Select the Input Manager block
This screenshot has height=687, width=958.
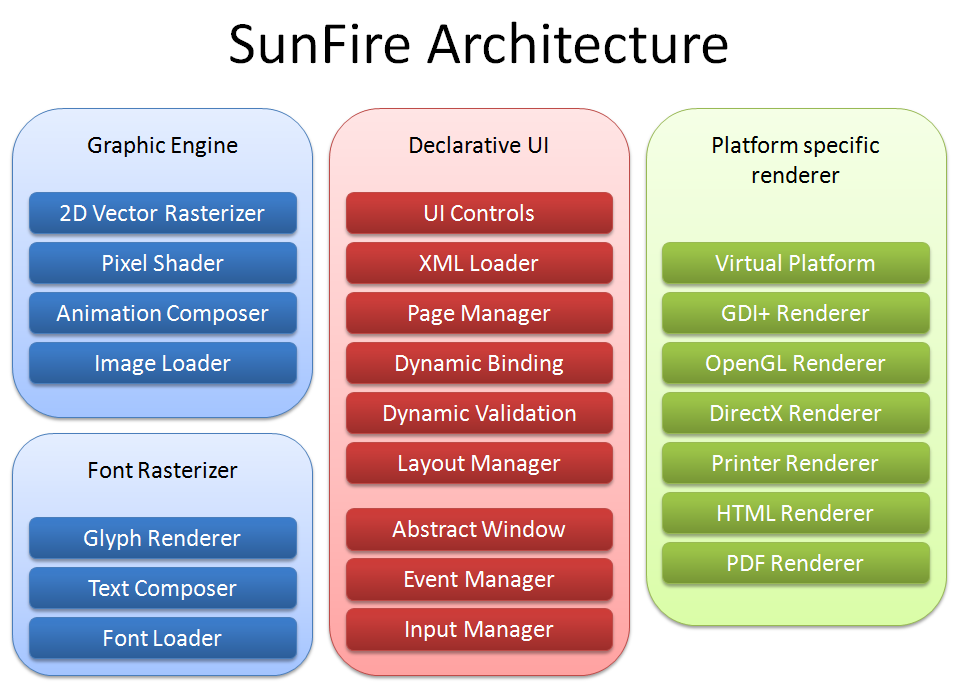(479, 630)
